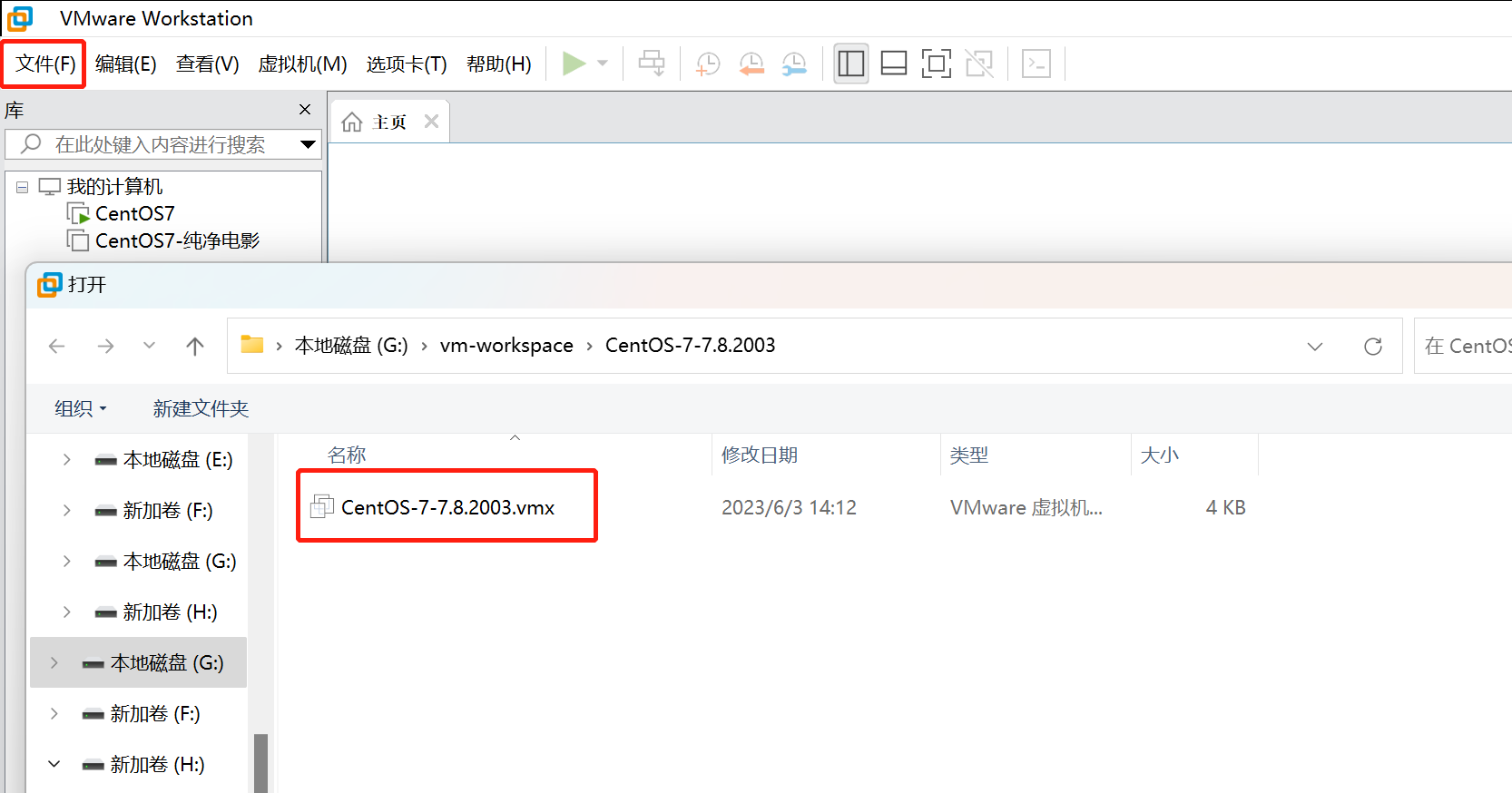Open the 查看(V) menu
This screenshot has width=1512, height=793.
[207, 64]
